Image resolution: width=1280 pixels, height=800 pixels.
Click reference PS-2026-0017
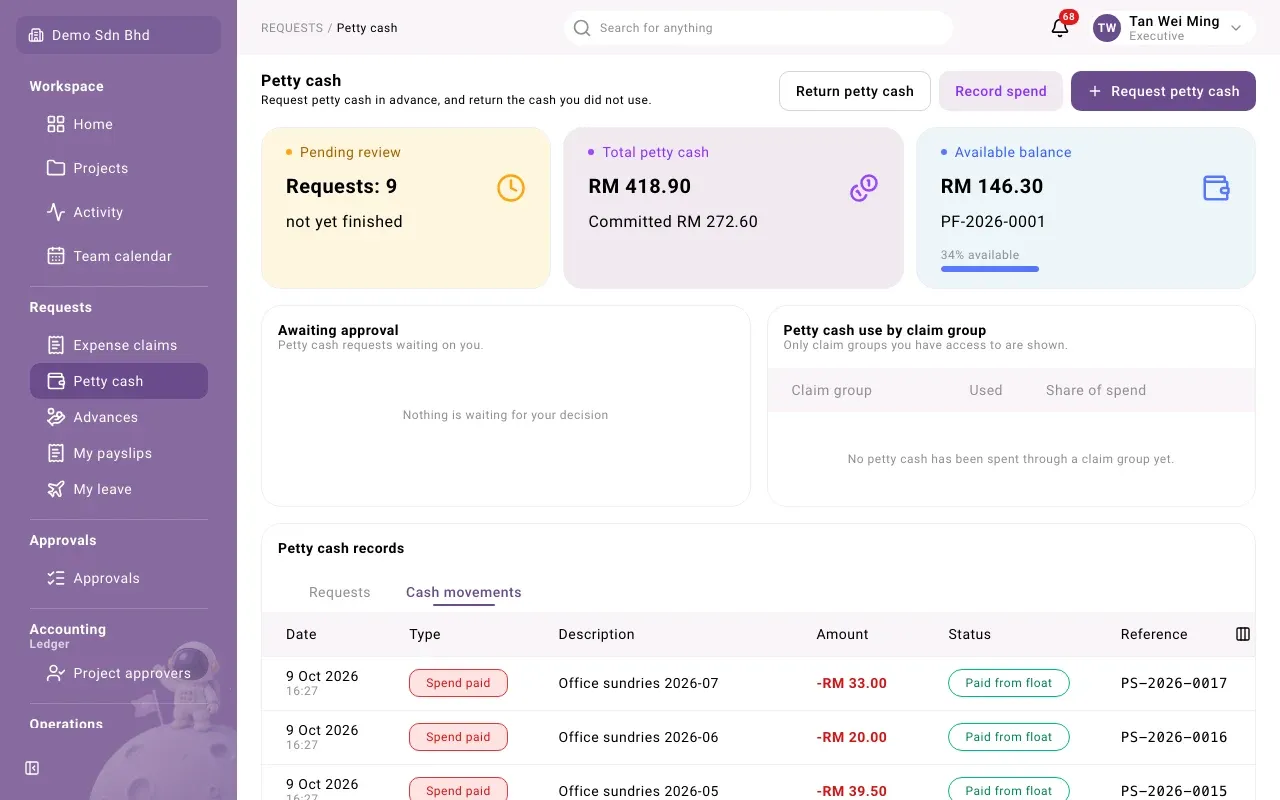point(1174,683)
